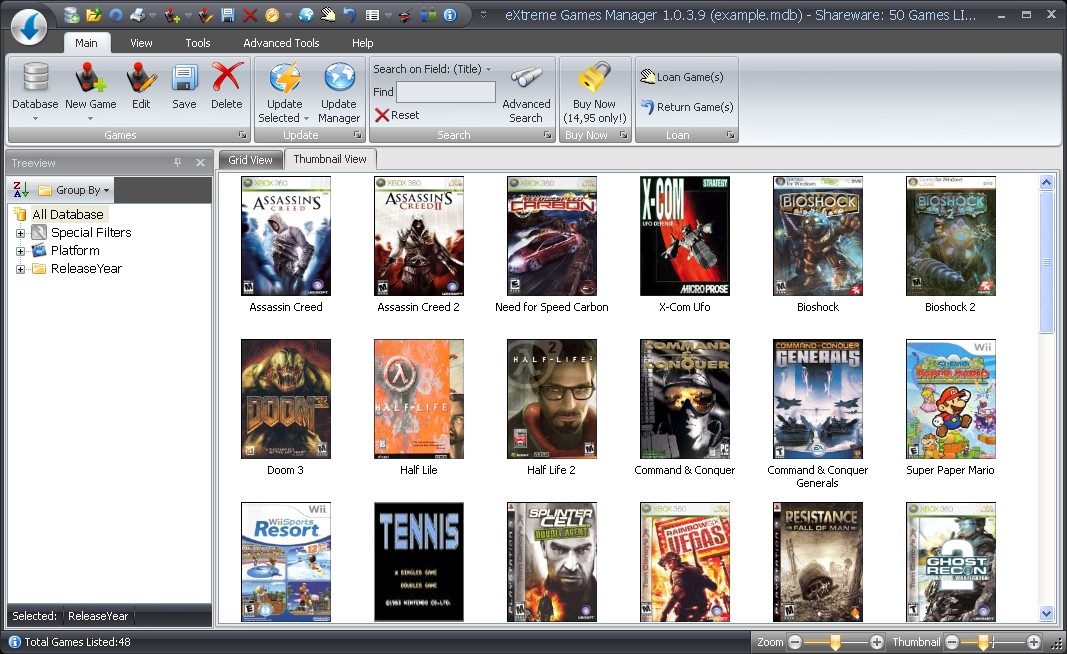Screen dimensions: 1067x654
Task: Click the small floppy disk quick-toolbar icon
Action: pyautogui.click(x=228, y=14)
